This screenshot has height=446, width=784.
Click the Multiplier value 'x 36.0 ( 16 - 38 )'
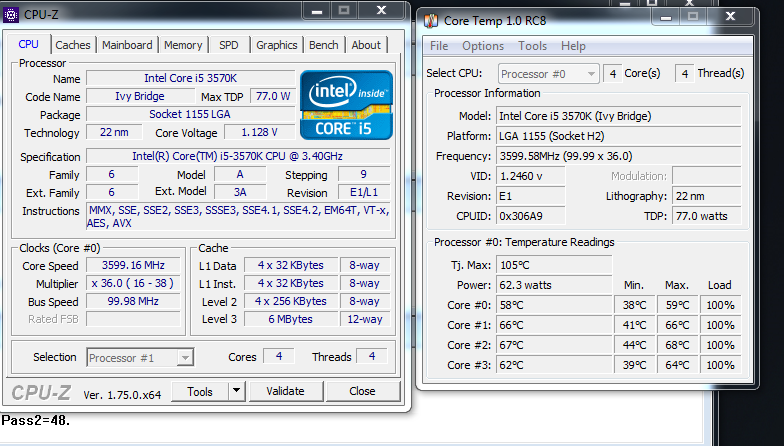tap(133, 283)
